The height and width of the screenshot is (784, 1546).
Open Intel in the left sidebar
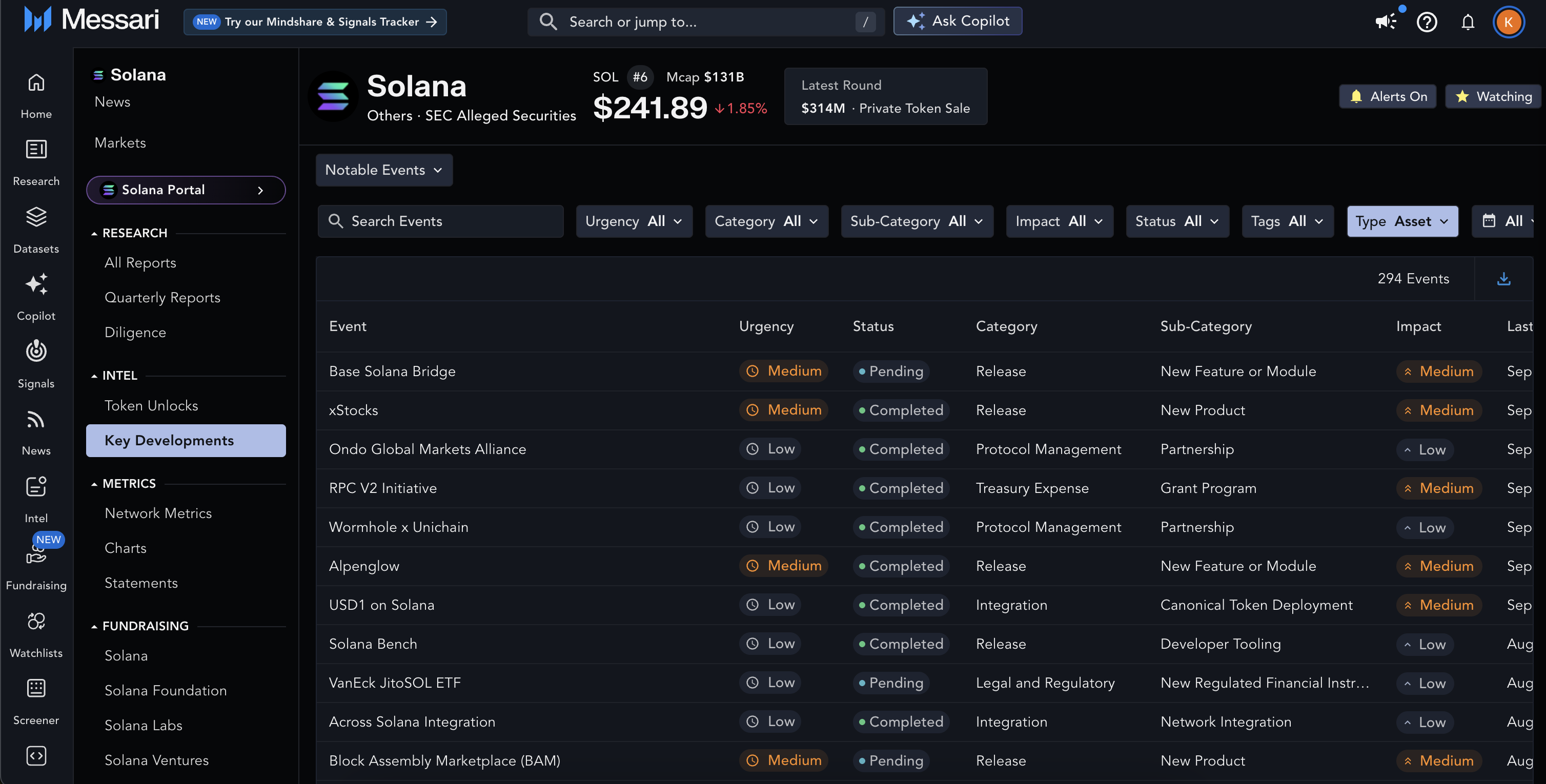(x=36, y=499)
